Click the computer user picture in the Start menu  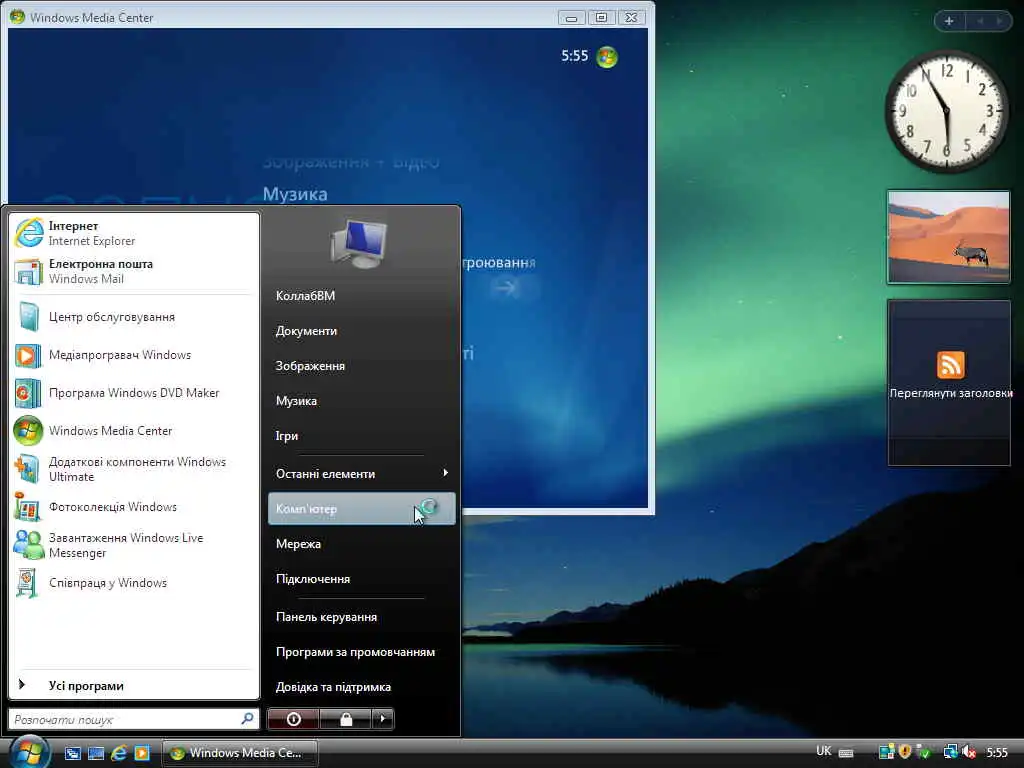[359, 244]
